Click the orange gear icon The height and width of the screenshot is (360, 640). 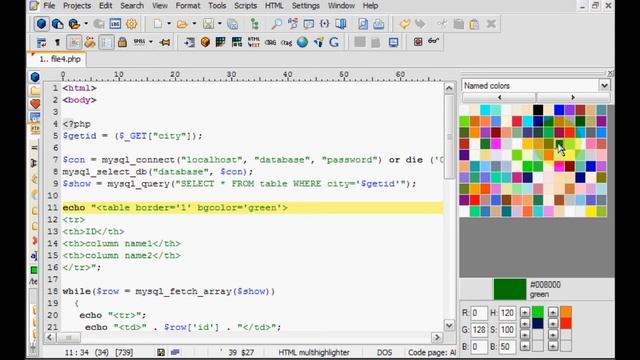(x=131, y=24)
